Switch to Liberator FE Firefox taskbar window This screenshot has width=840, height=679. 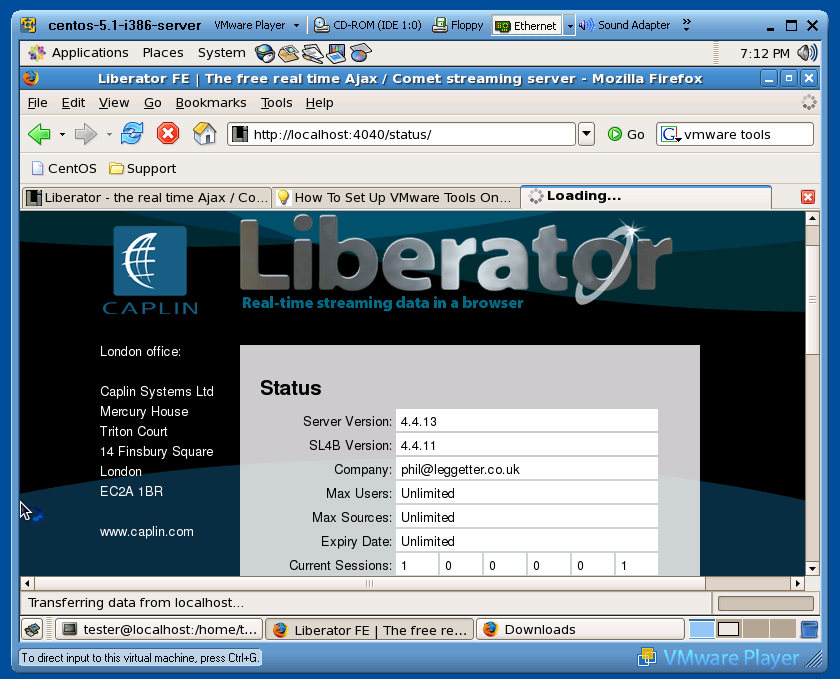pyautogui.click(x=370, y=630)
